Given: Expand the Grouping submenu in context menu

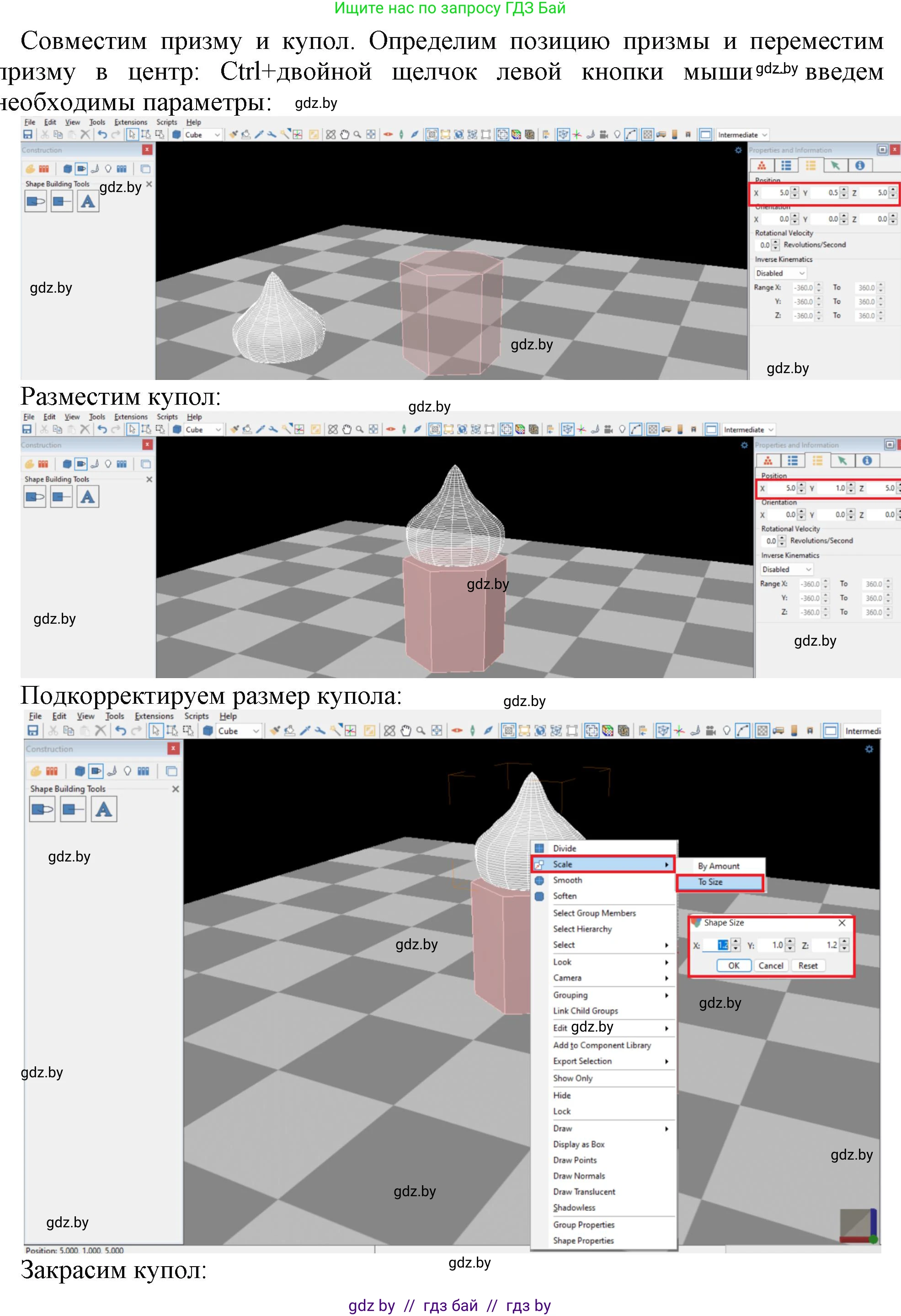Looking at the screenshot, I should 570,995.
